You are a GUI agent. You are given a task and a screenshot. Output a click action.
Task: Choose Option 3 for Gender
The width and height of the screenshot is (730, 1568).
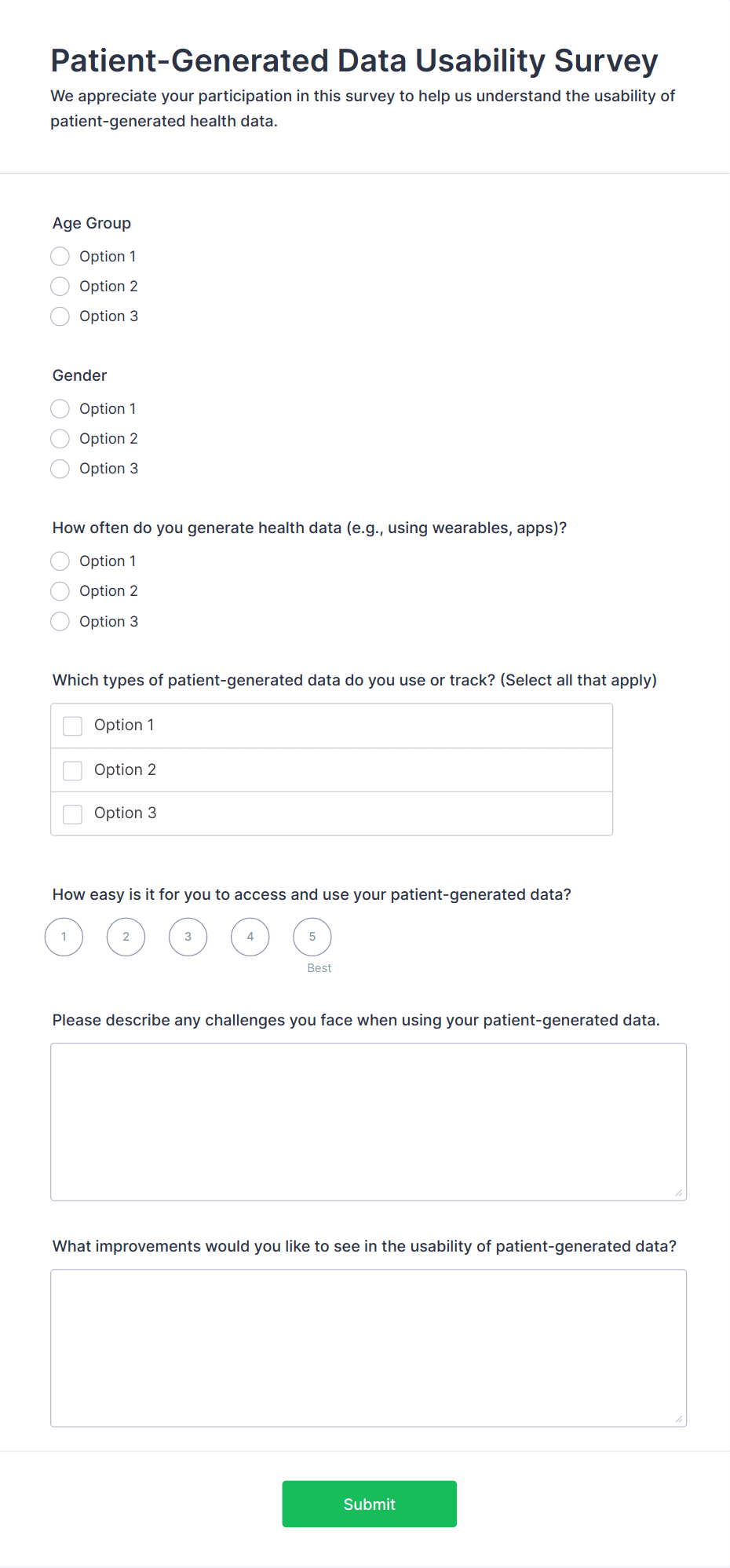coord(60,468)
